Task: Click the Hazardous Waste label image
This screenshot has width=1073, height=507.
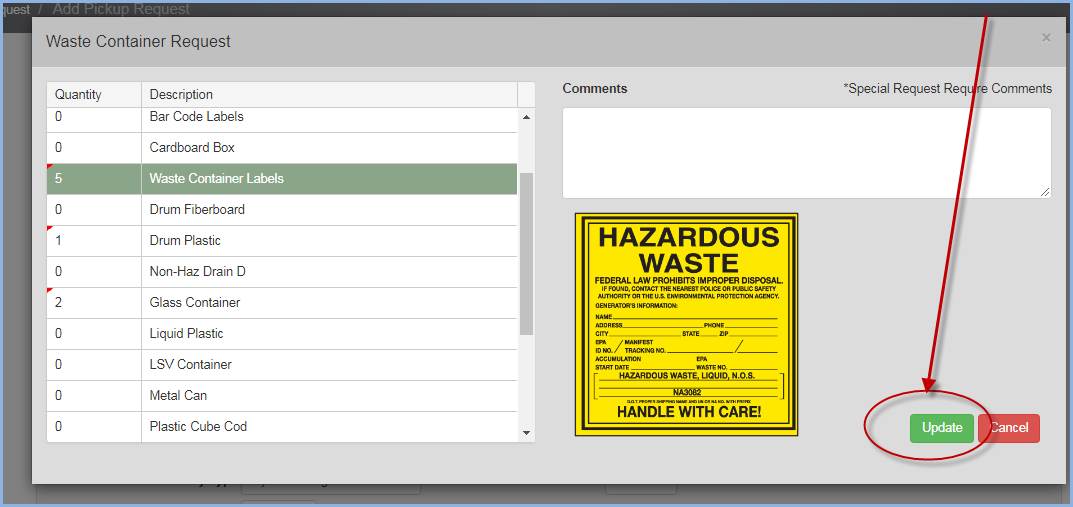Action: tap(686, 324)
